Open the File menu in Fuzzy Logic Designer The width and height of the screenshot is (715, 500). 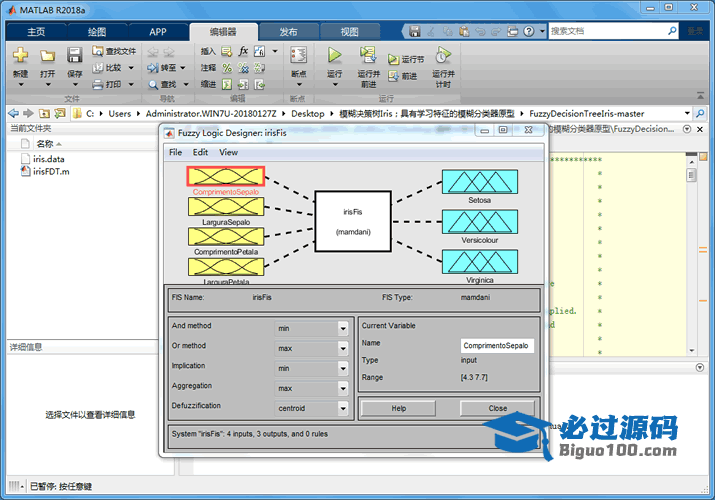click(176, 152)
